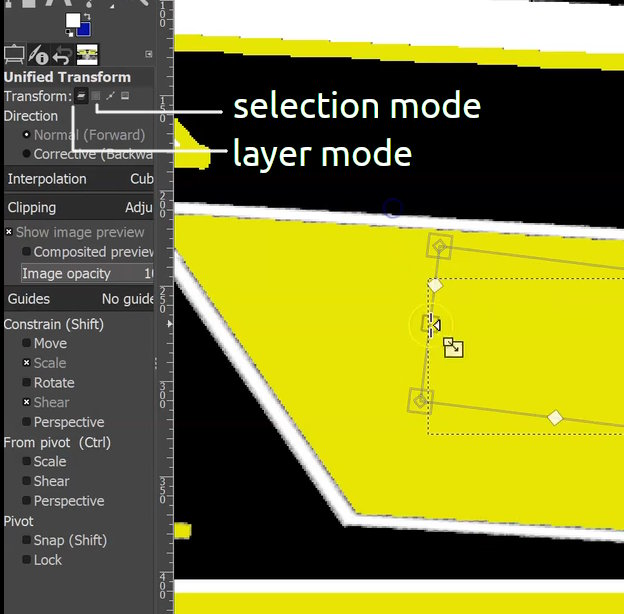Enable Constrain Rotate checkbox
Viewport: 624px width, 614px height.
click(27, 382)
